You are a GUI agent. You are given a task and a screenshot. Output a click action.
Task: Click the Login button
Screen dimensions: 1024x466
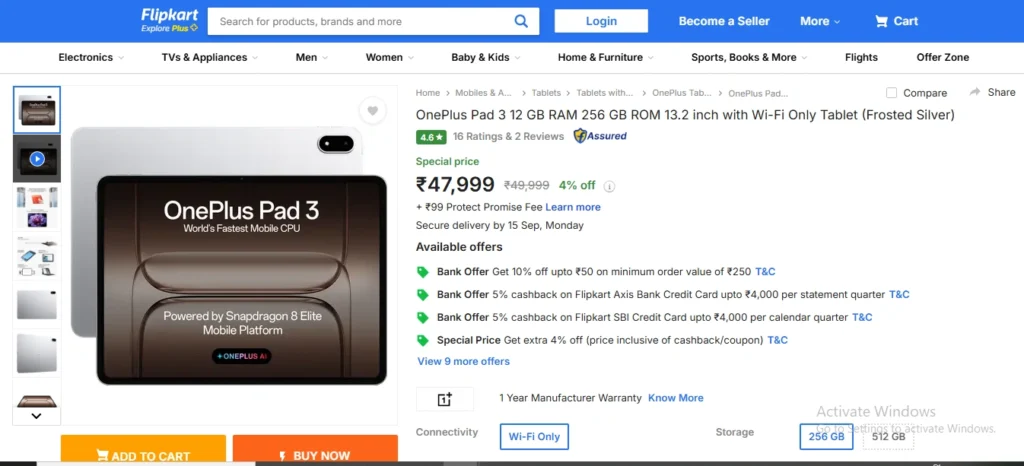click(x=601, y=21)
